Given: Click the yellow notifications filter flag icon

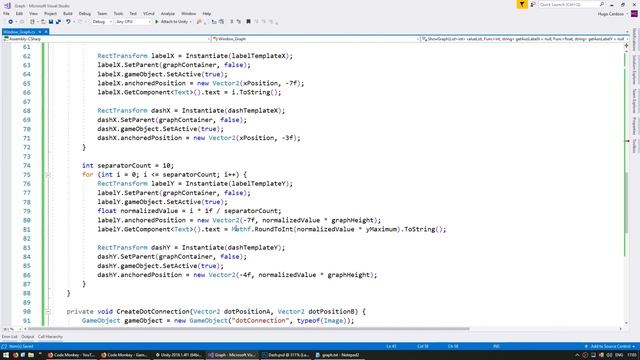Looking at the screenshot, I should point(522,4).
